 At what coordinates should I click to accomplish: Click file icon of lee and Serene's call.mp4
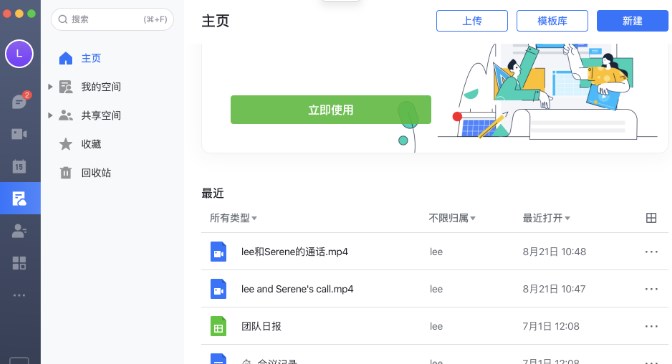[x=218, y=289]
